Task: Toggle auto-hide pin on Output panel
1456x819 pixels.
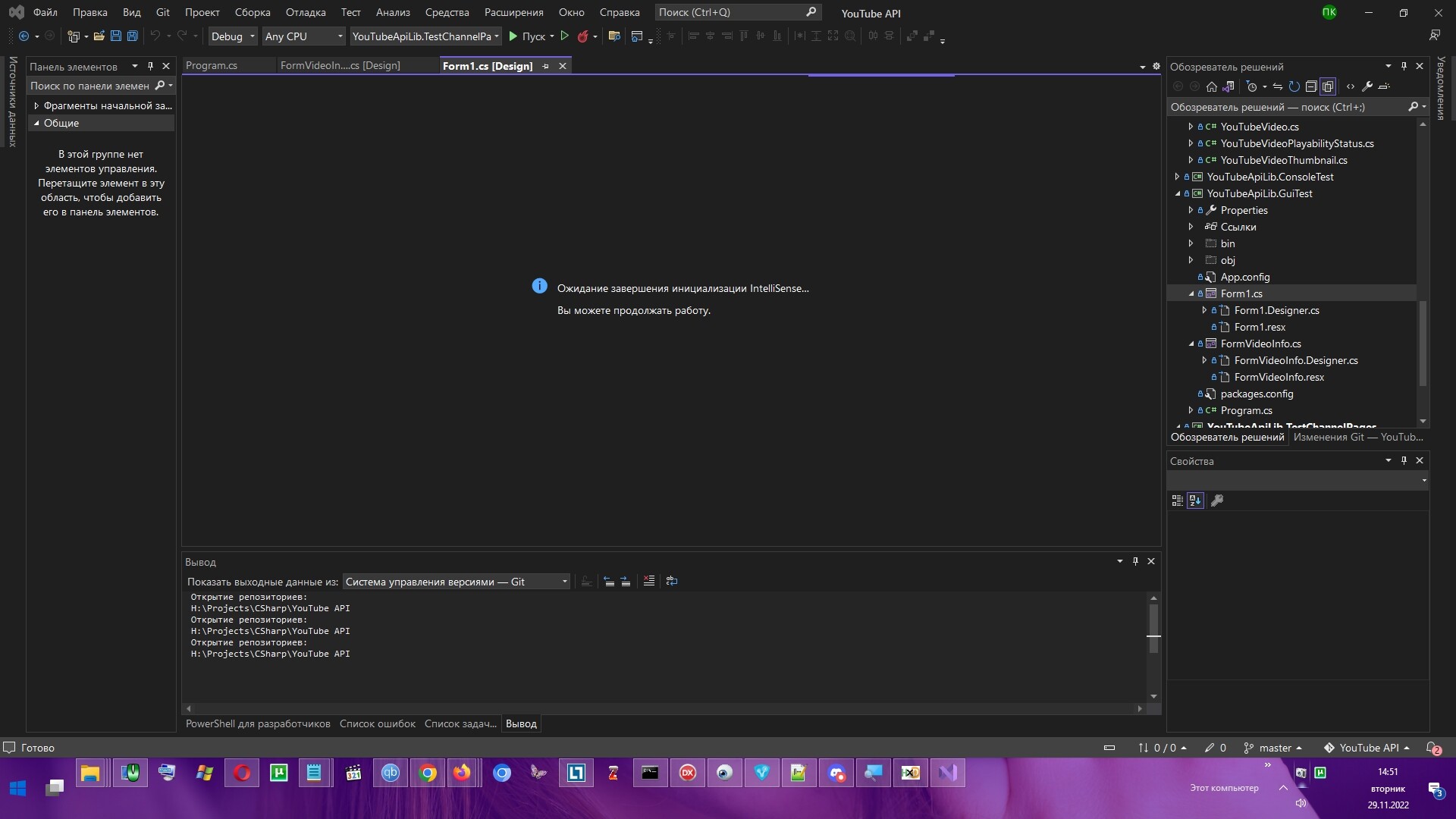Action: [x=1135, y=561]
